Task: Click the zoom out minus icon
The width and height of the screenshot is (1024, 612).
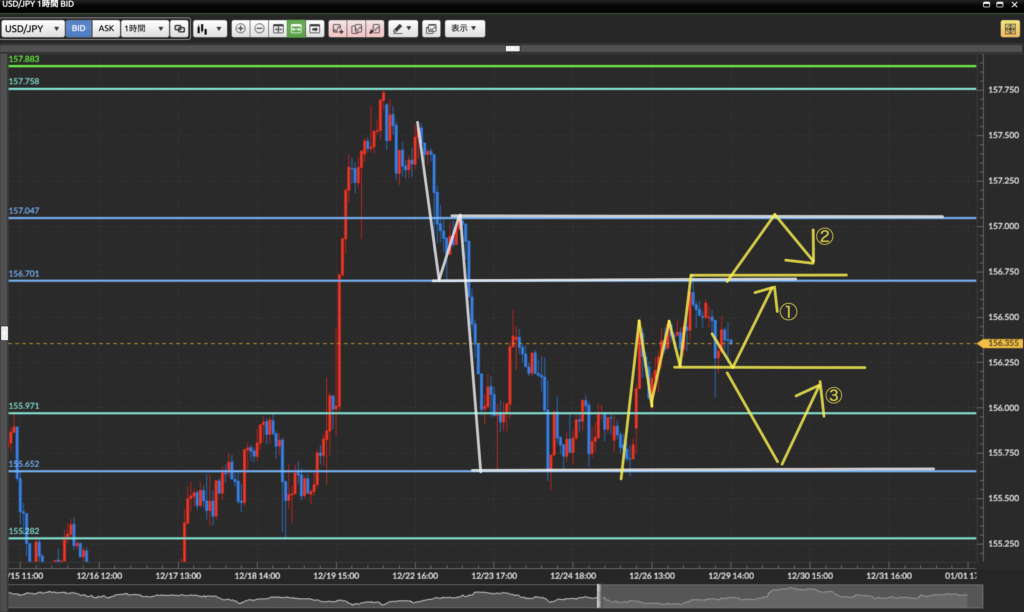Action: pos(259,29)
